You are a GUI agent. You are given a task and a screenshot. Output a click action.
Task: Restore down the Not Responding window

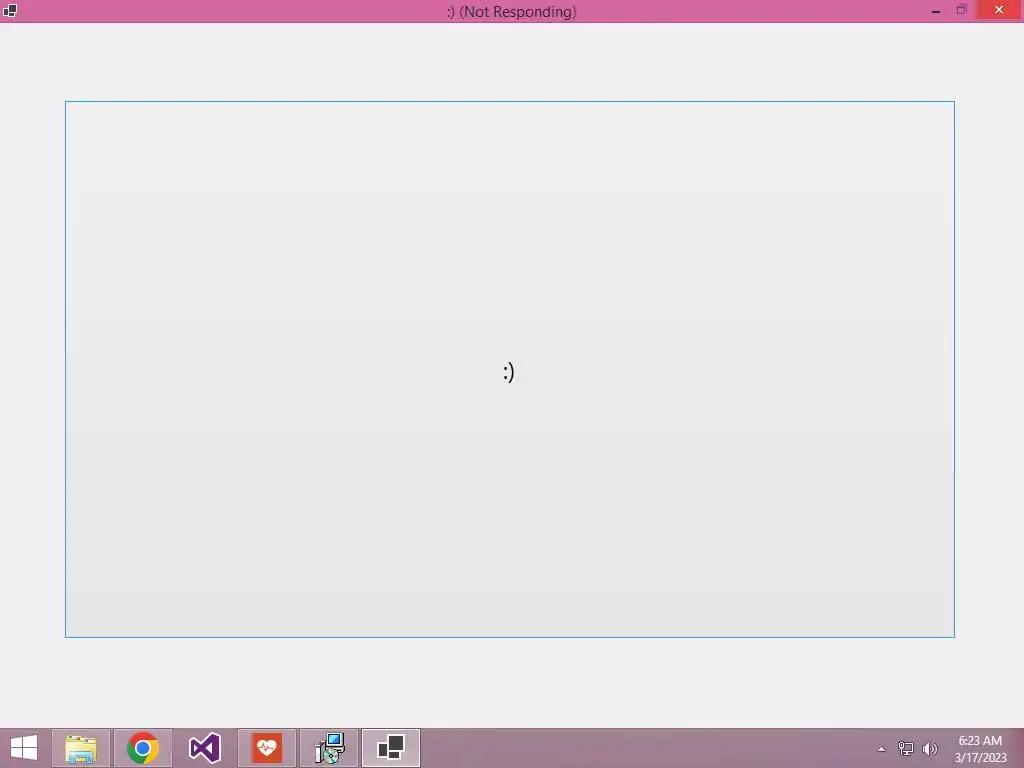coord(961,10)
